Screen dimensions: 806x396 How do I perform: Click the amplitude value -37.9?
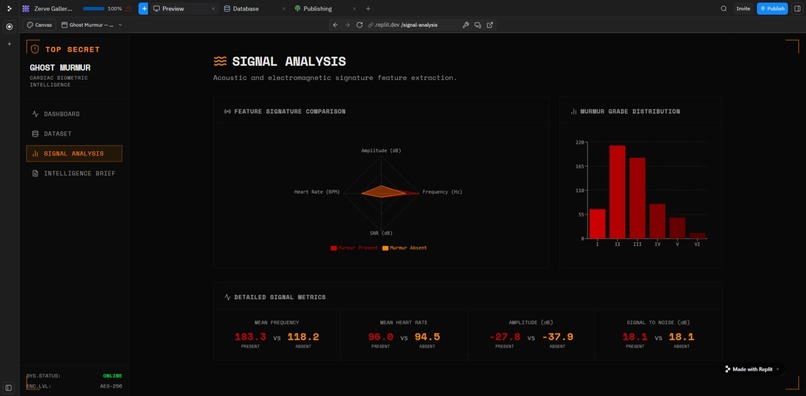click(x=558, y=337)
